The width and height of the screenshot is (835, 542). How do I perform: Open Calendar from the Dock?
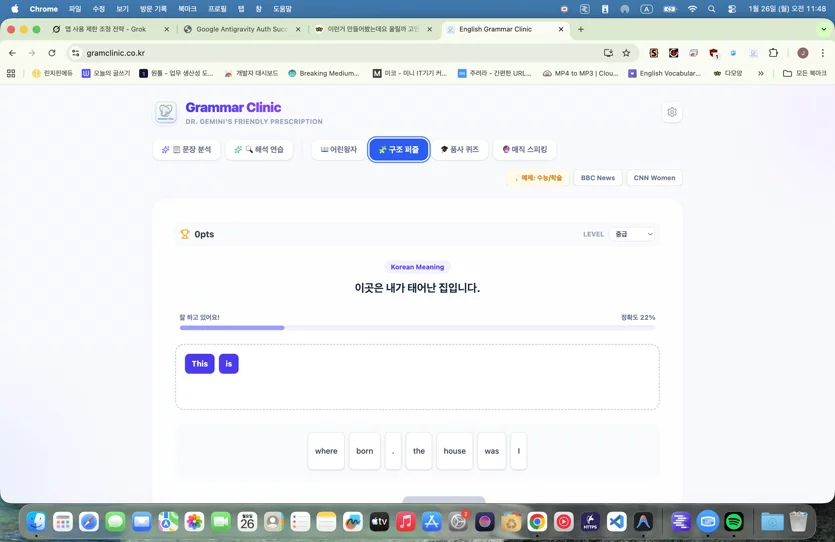tap(247, 522)
